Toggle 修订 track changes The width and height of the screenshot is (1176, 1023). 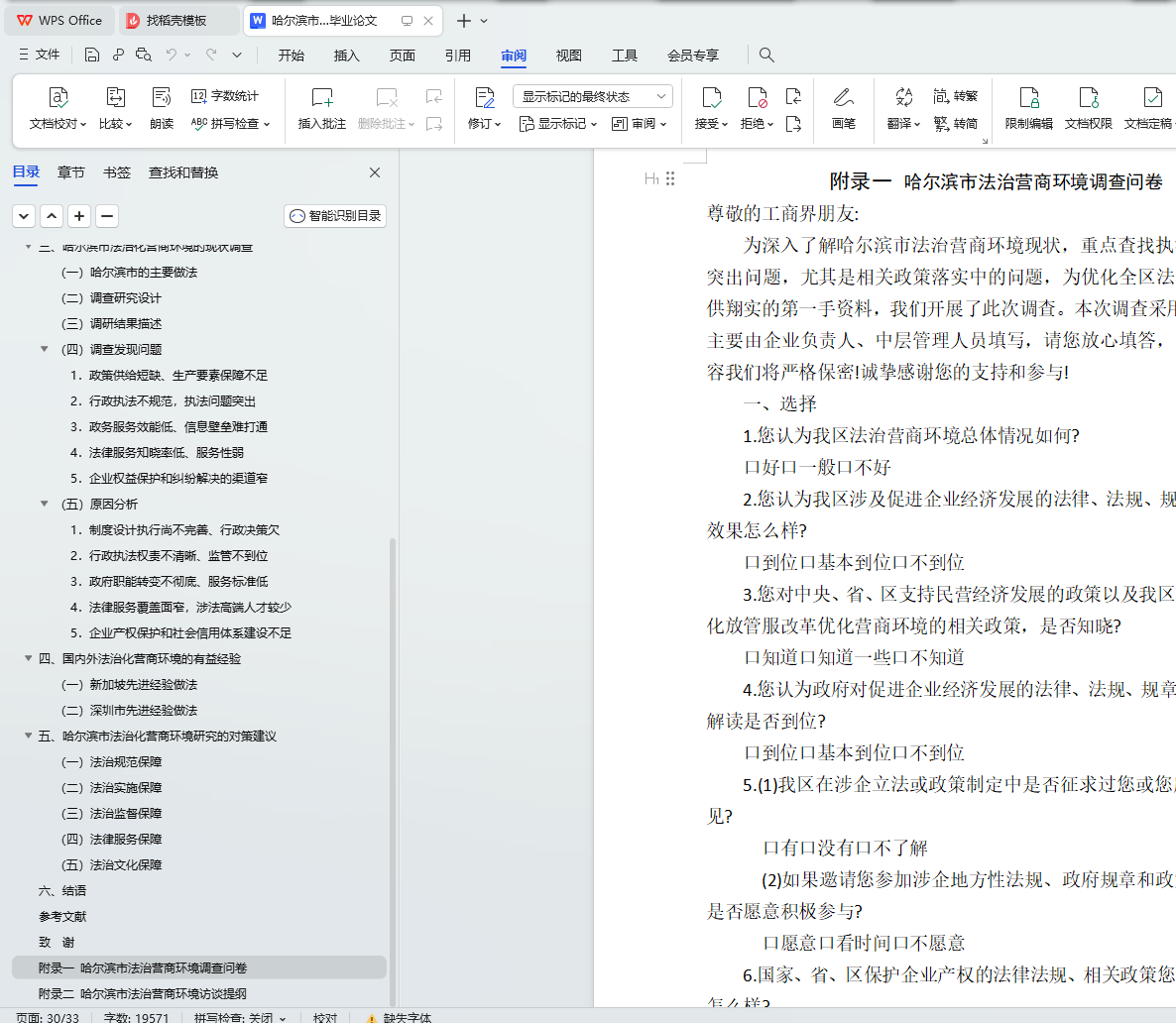point(485,107)
